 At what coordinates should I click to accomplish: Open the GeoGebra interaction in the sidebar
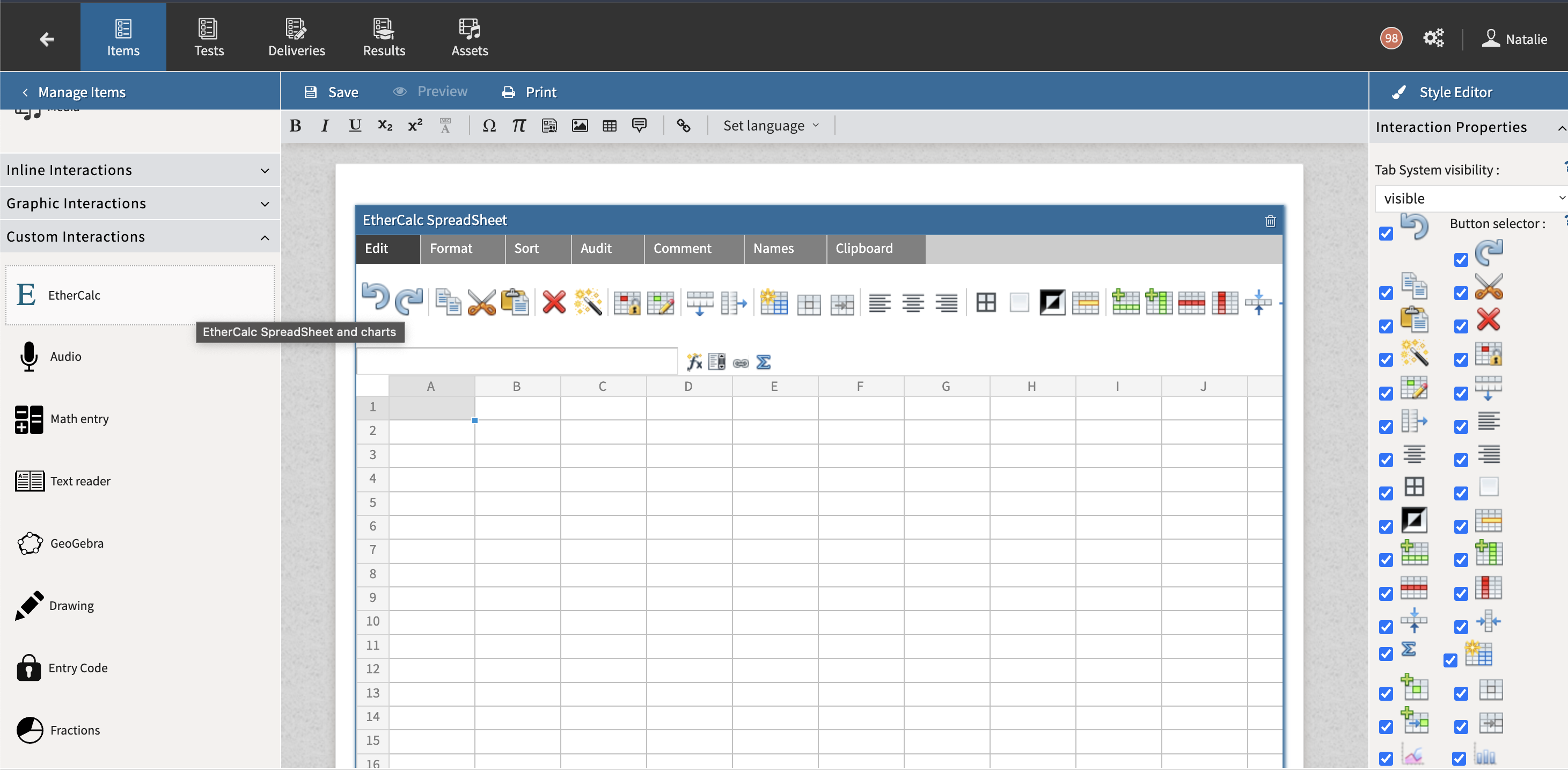77,543
